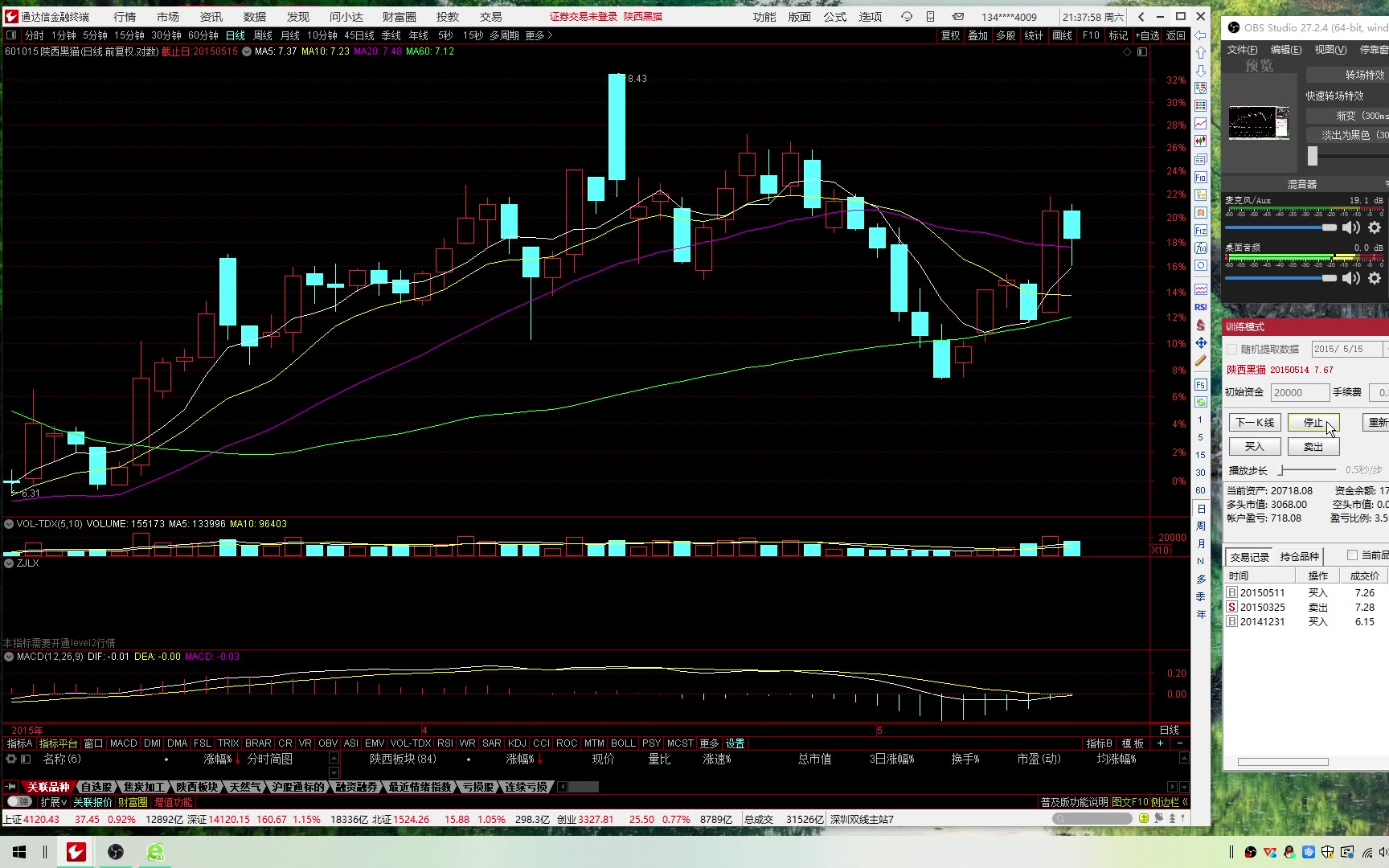This screenshot has width=1389, height=868.
Task: Click the candlestick chart icon in right sidebar
Action: (x=1201, y=141)
